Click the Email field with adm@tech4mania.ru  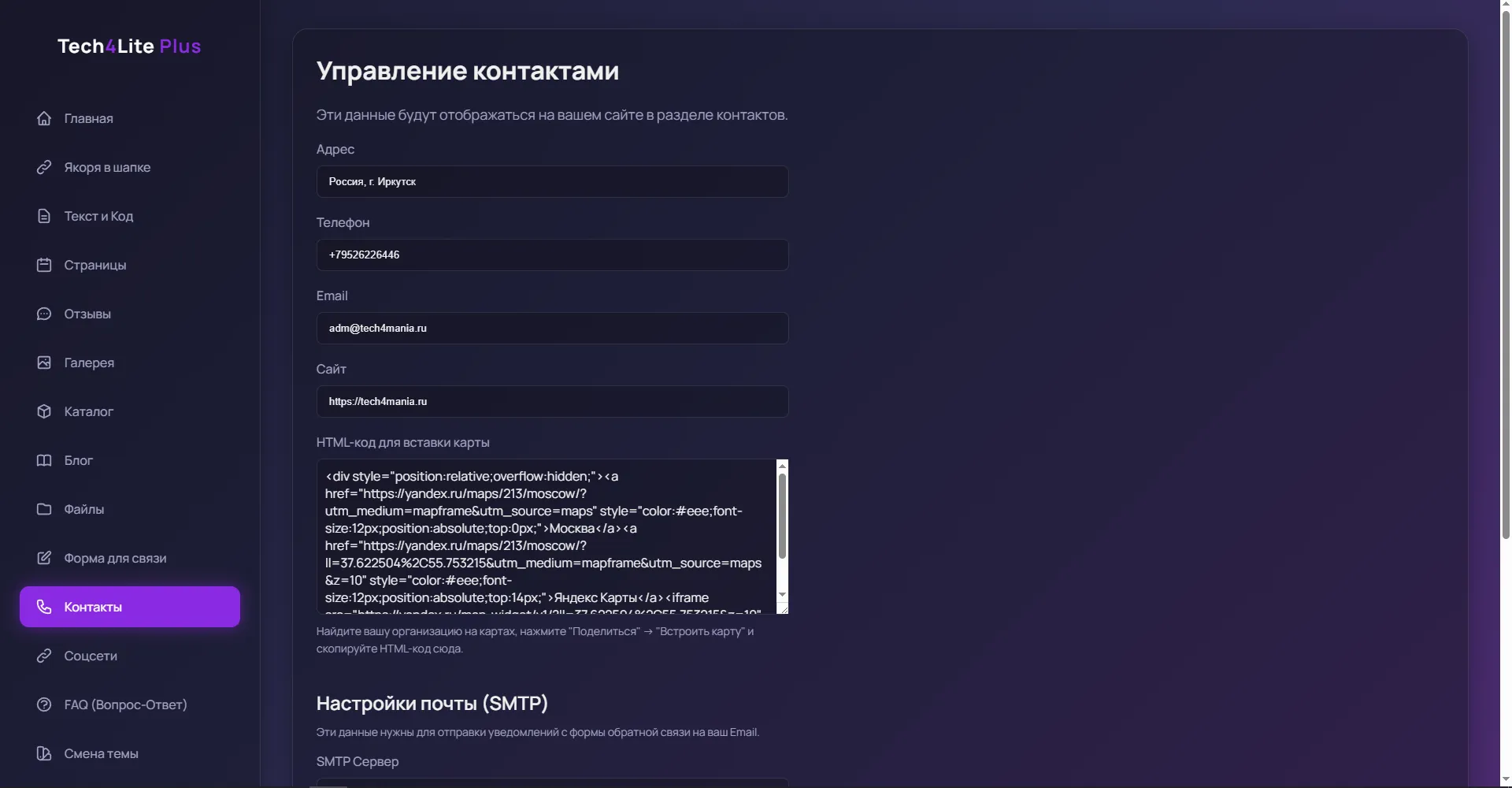coord(551,329)
